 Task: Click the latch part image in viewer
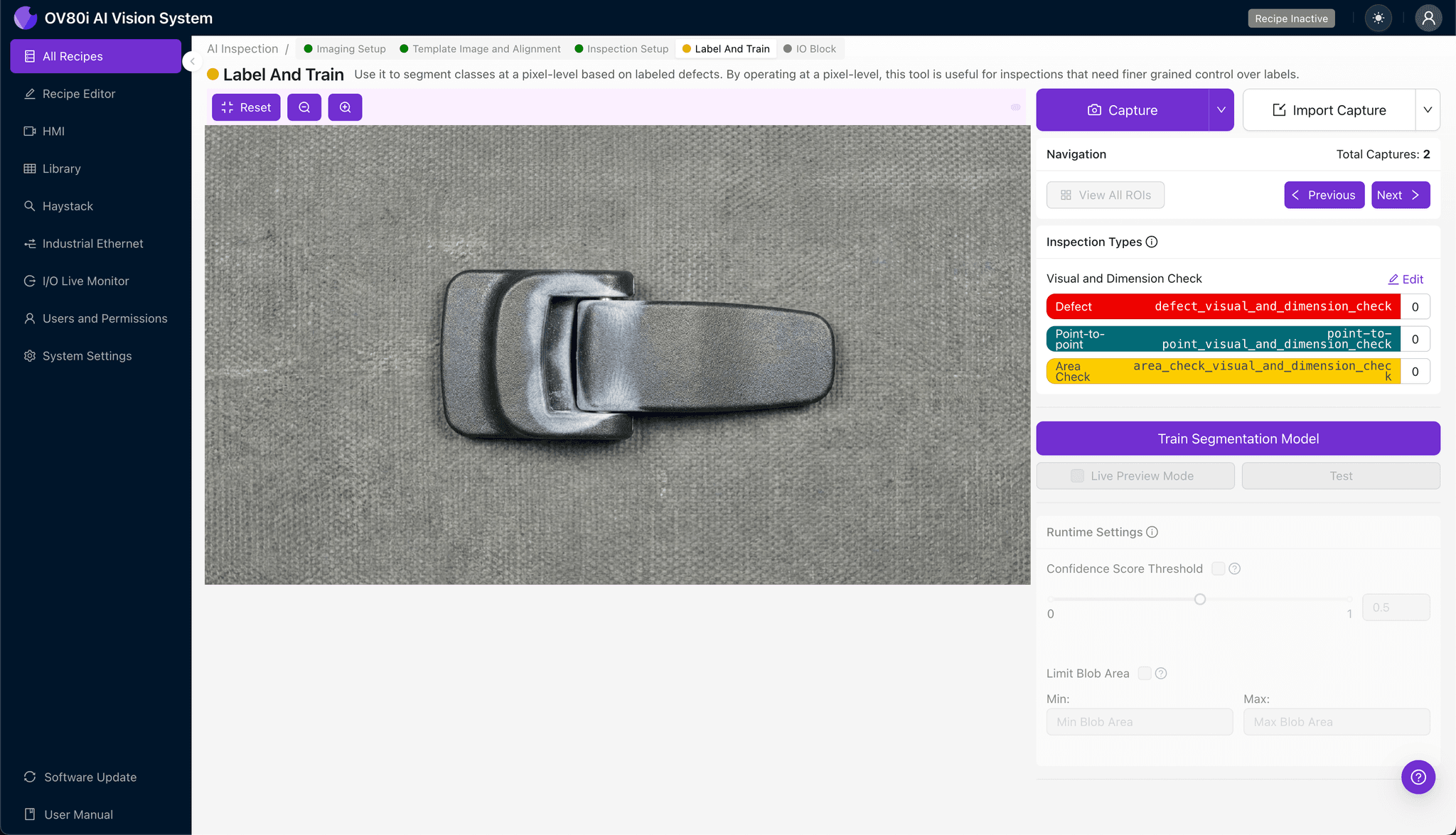coord(637,355)
